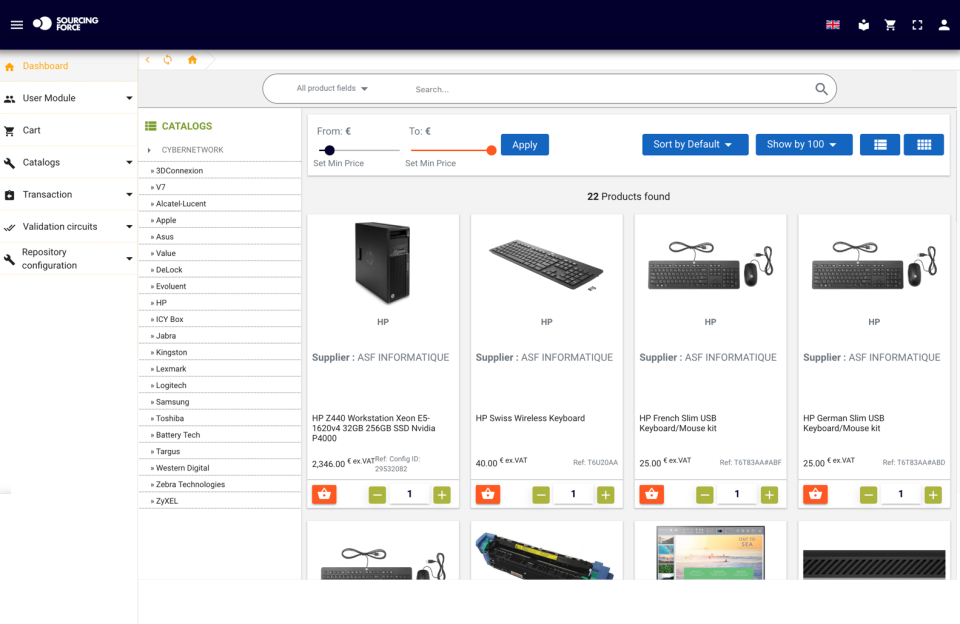Adjust the maximum price slider handle
960x624 pixels.
(x=491, y=150)
